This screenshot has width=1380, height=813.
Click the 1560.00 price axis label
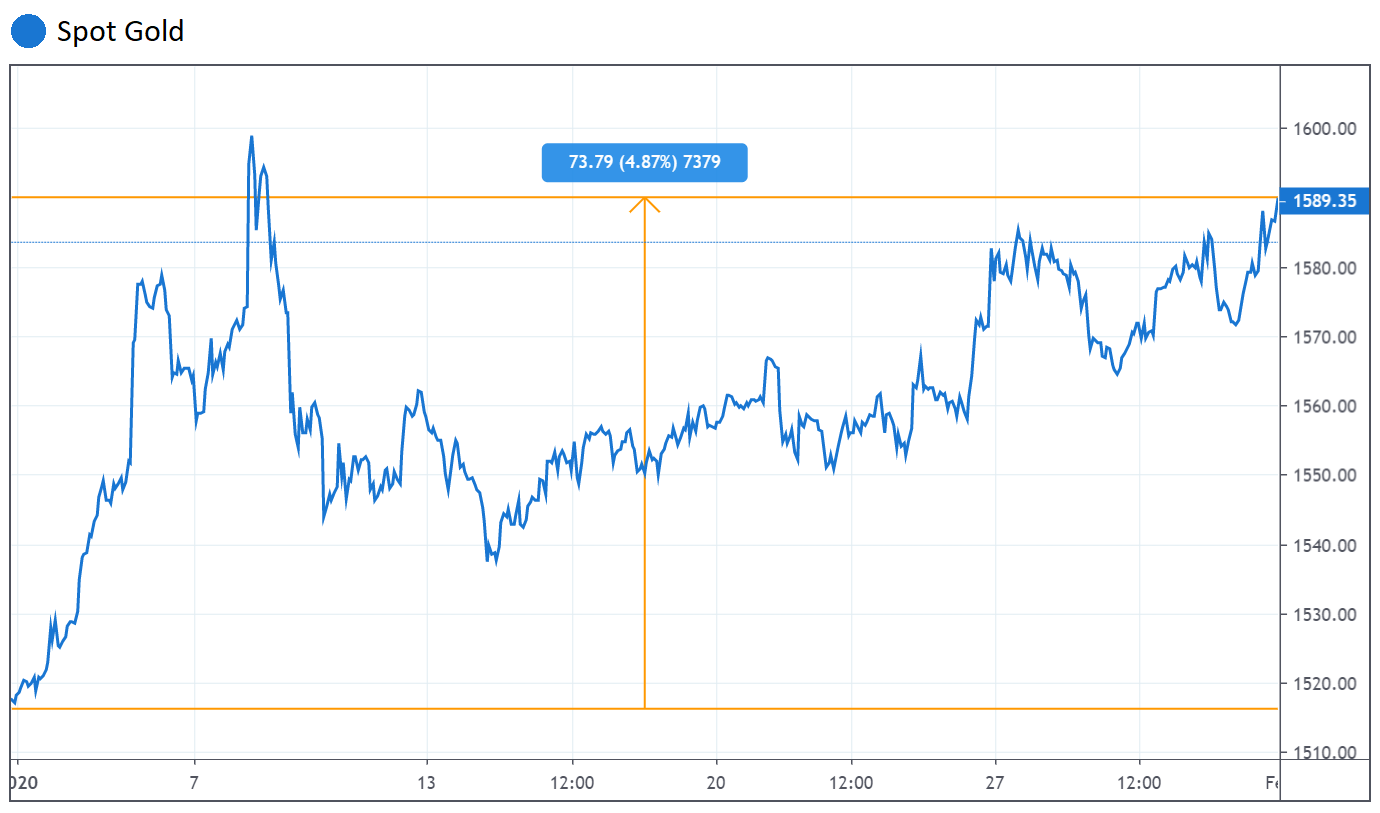click(x=1324, y=406)
